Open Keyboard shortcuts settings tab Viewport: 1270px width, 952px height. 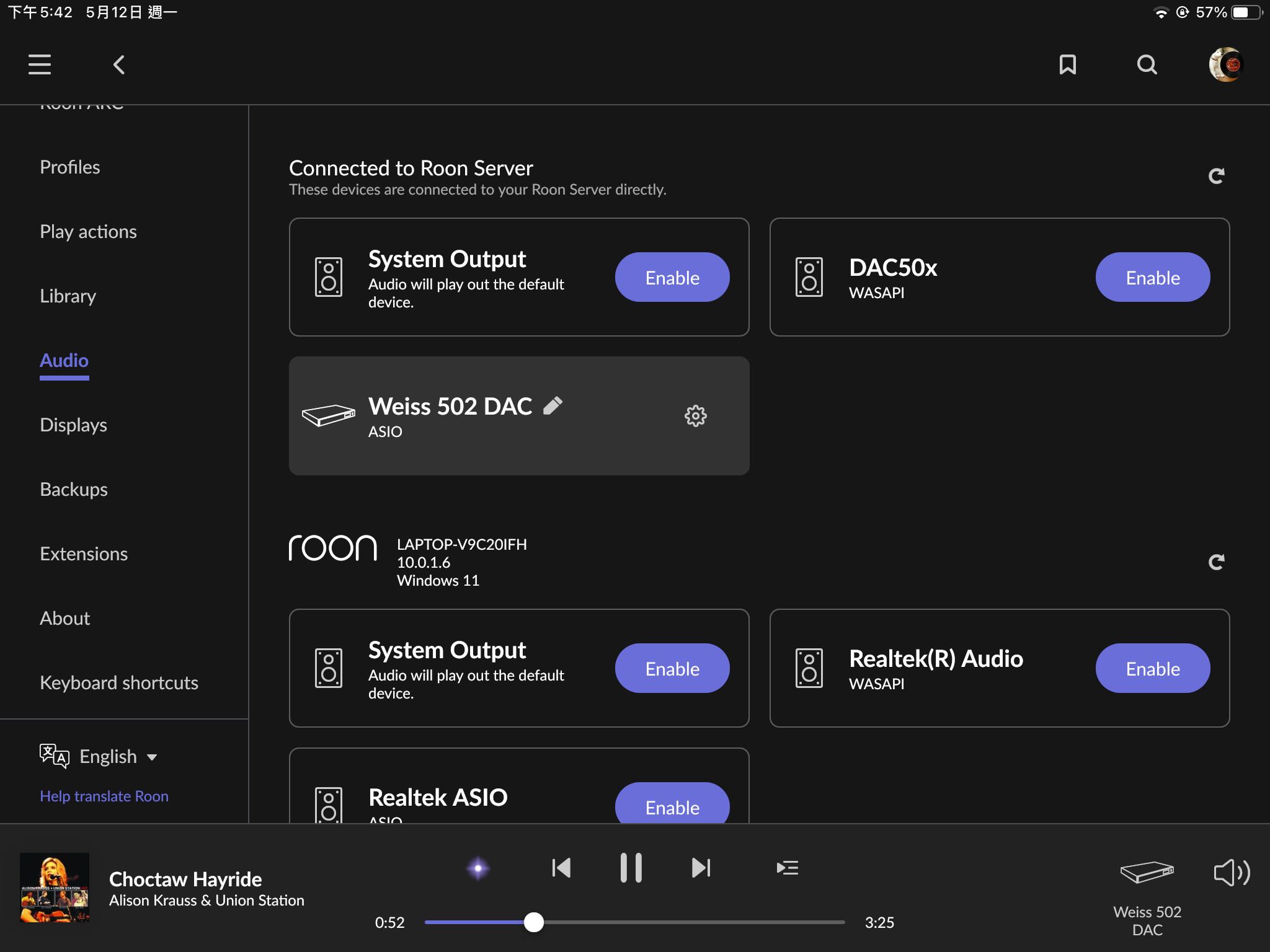(x=119, y=683)
